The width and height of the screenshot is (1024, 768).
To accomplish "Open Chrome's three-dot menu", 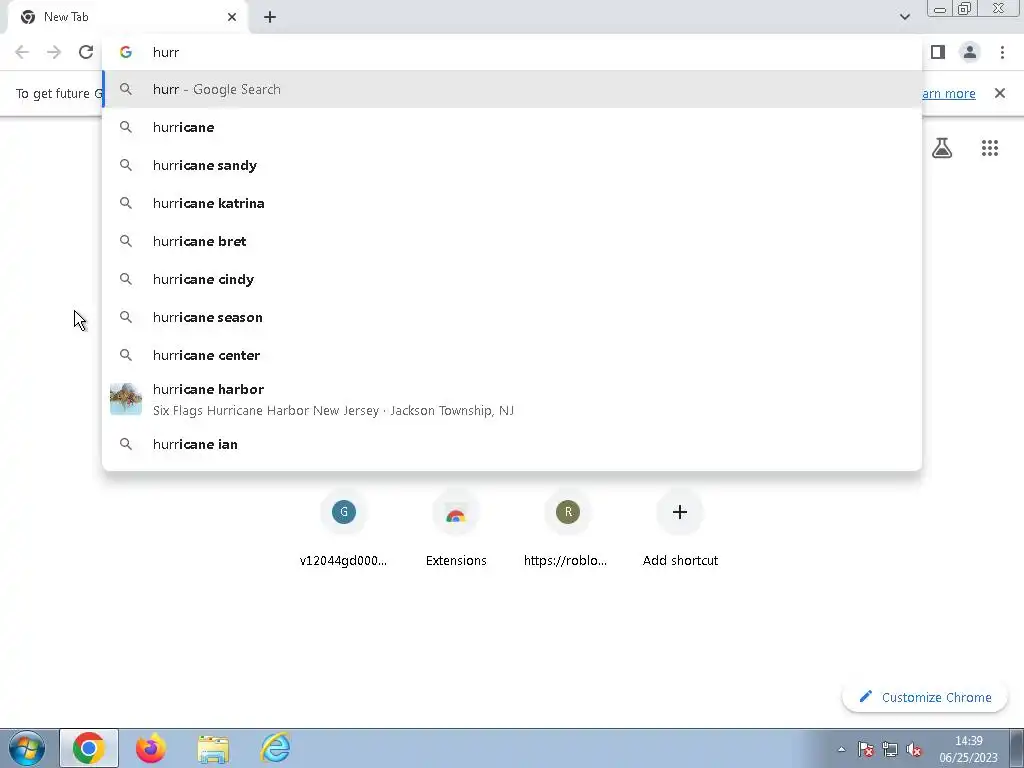I will tap(1002, 52).
